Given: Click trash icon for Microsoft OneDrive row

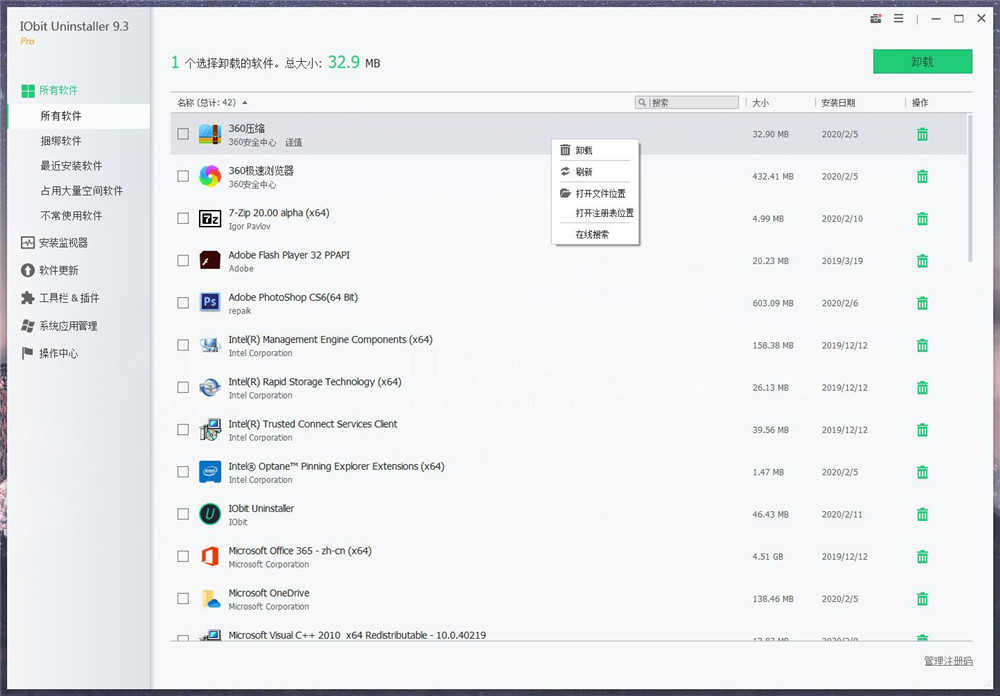Looking at the screenshot, I should click(x=922, y=598).
